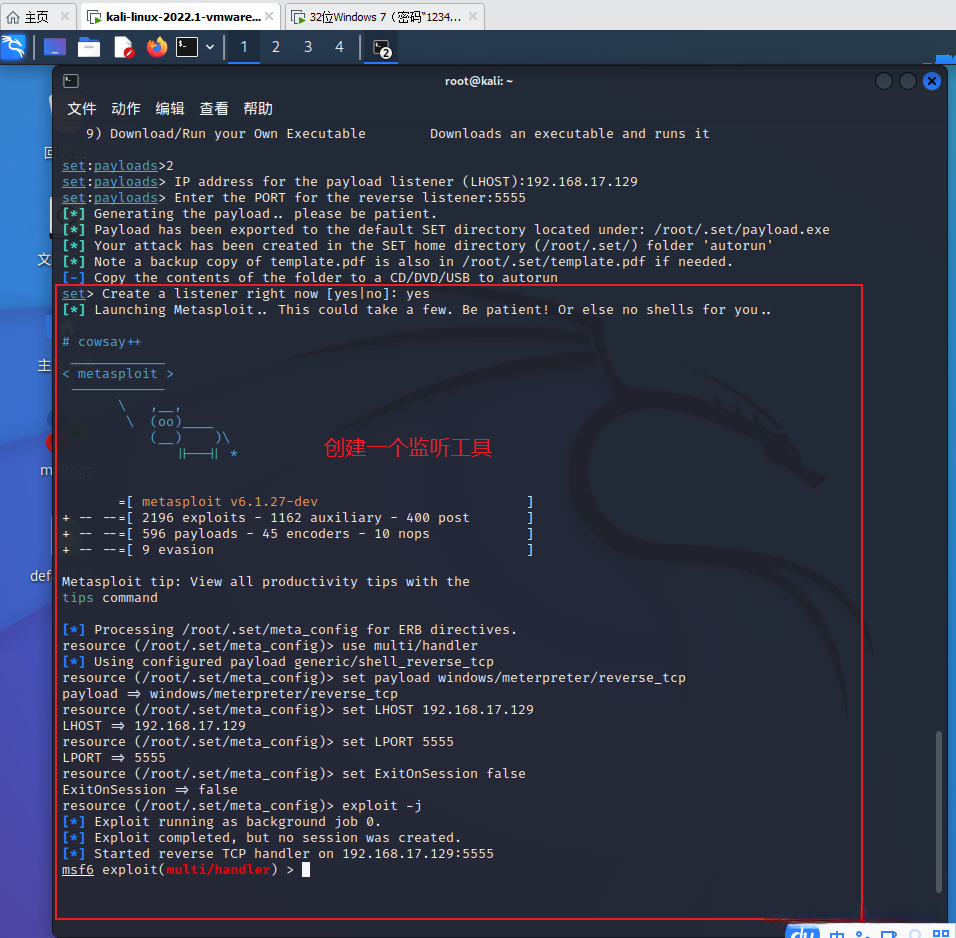
Task: Click the terminal vertical scrollbar thumb
Action: tap(939, 811)
